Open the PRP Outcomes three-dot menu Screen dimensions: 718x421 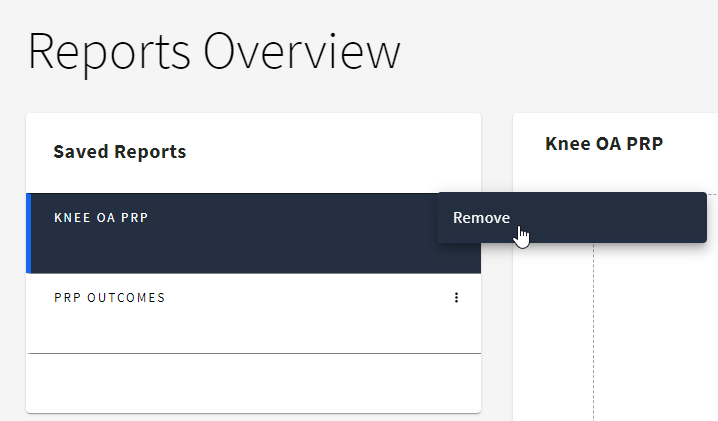[456, 297]
